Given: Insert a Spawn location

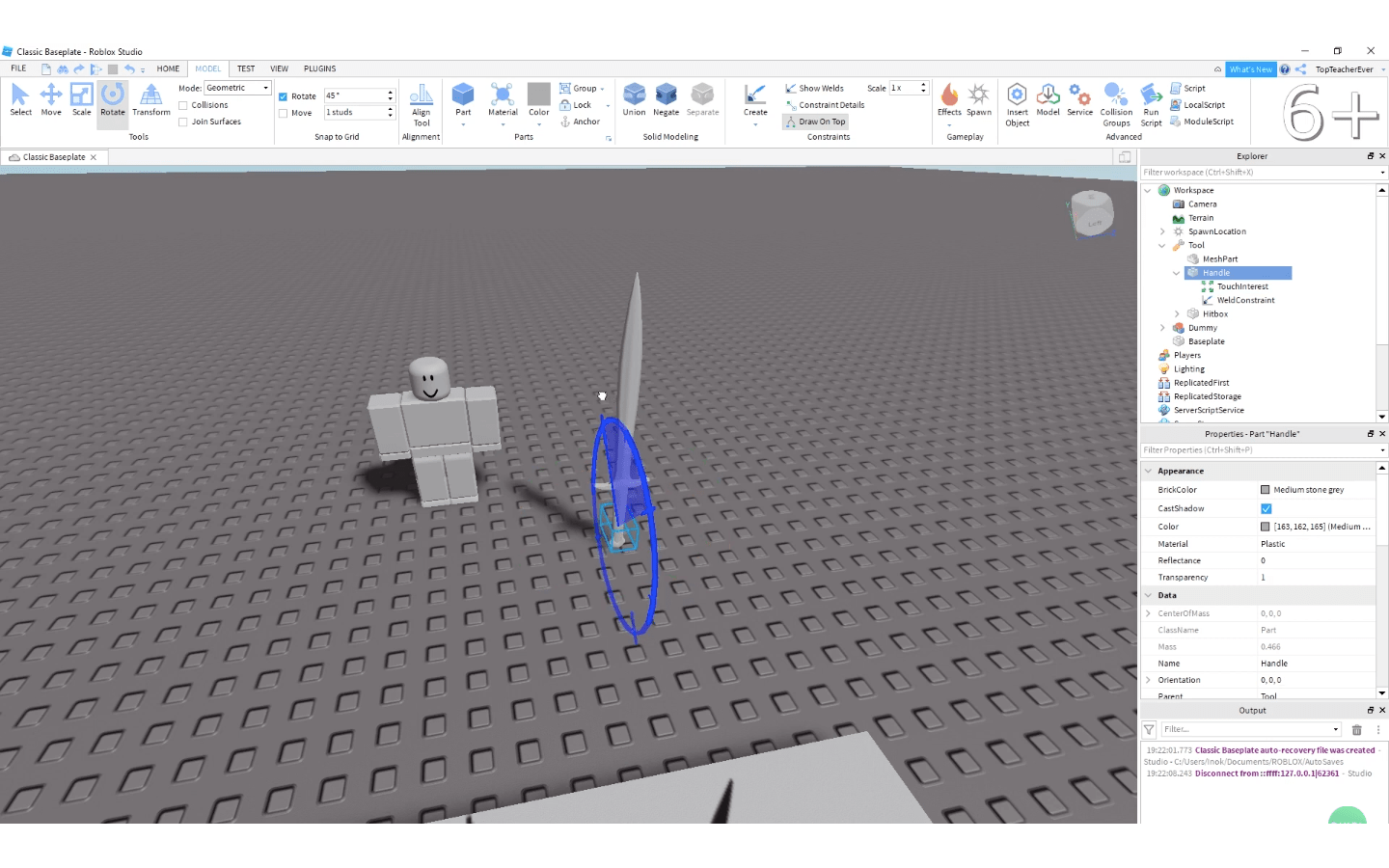Looking at the screenshot, I should tap(979, 100).
